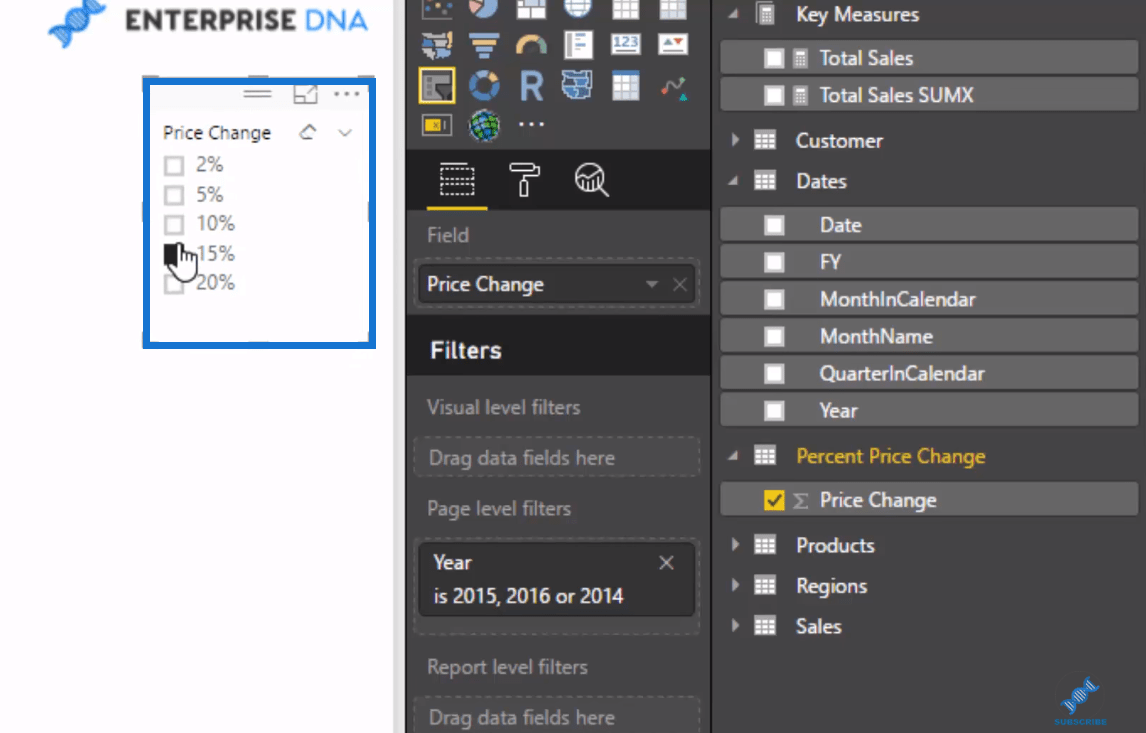
Task: Choose the route line custom visual
Action: (x=673, y=88)
